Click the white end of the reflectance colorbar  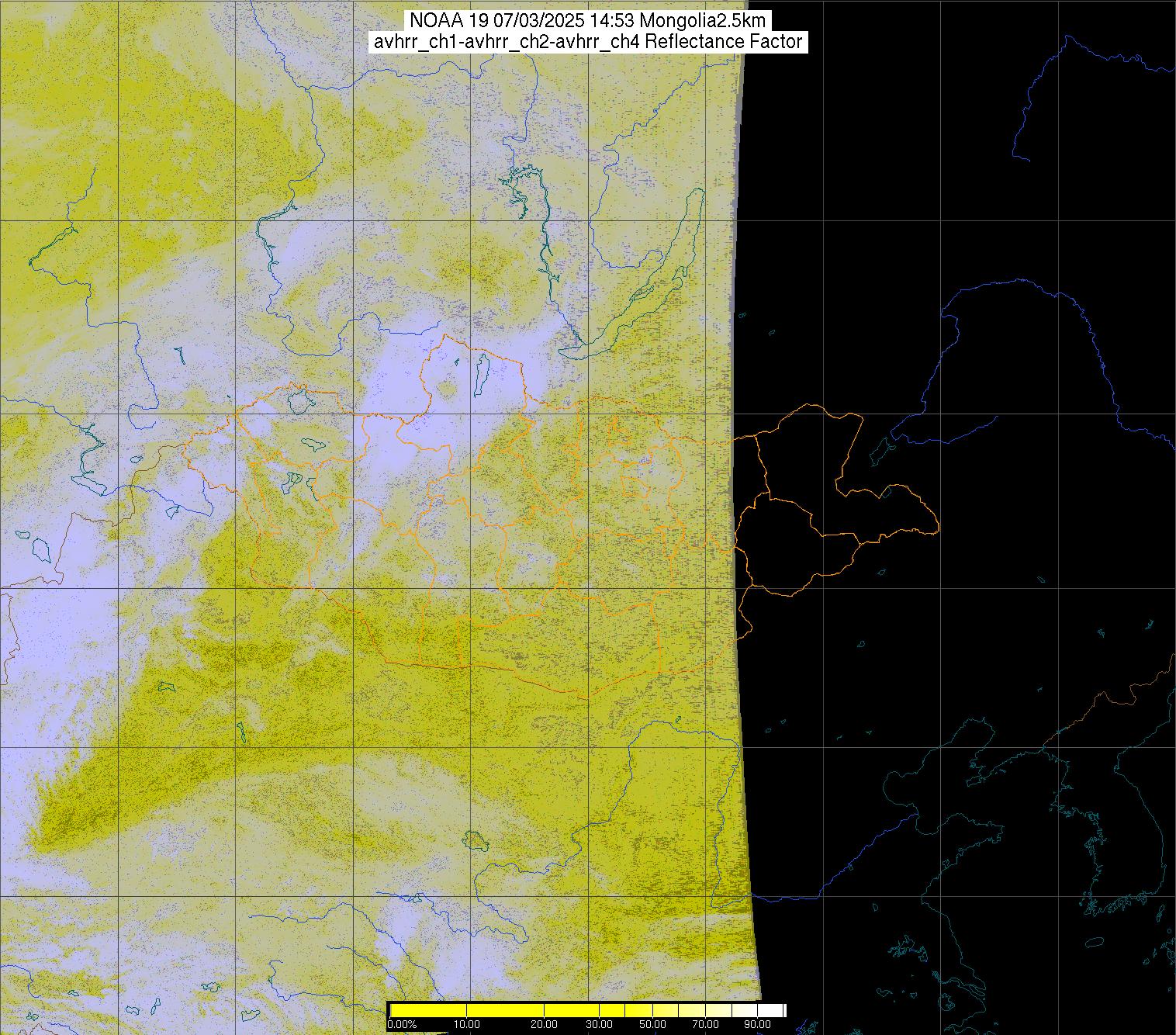coord(771,1010)
